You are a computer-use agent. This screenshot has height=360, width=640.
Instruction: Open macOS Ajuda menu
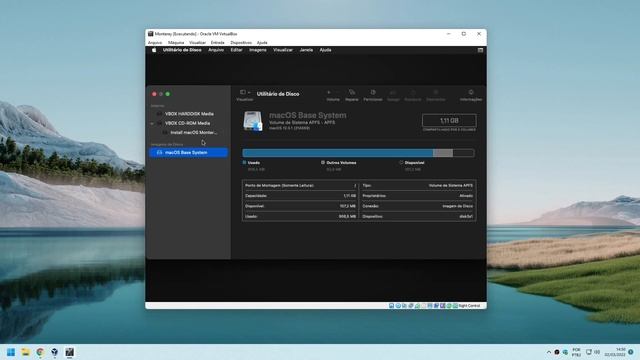pyautogui.click(x=325, y=50)
